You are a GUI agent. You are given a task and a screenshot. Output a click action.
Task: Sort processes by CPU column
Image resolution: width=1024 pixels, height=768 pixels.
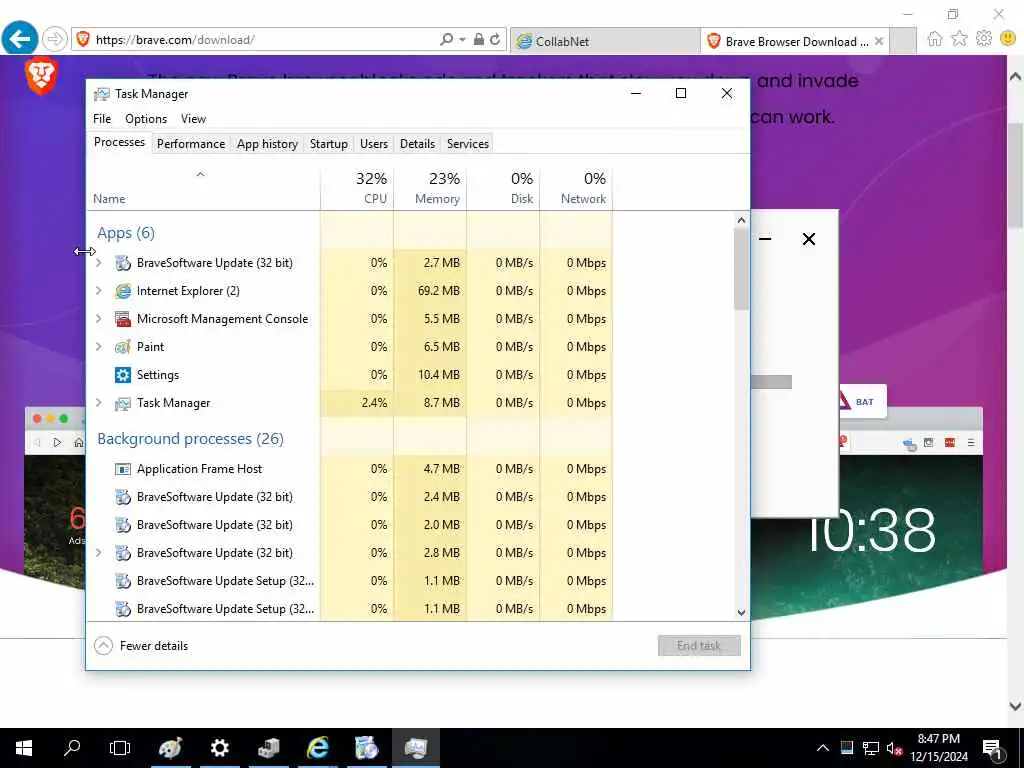tap(357, 188)
